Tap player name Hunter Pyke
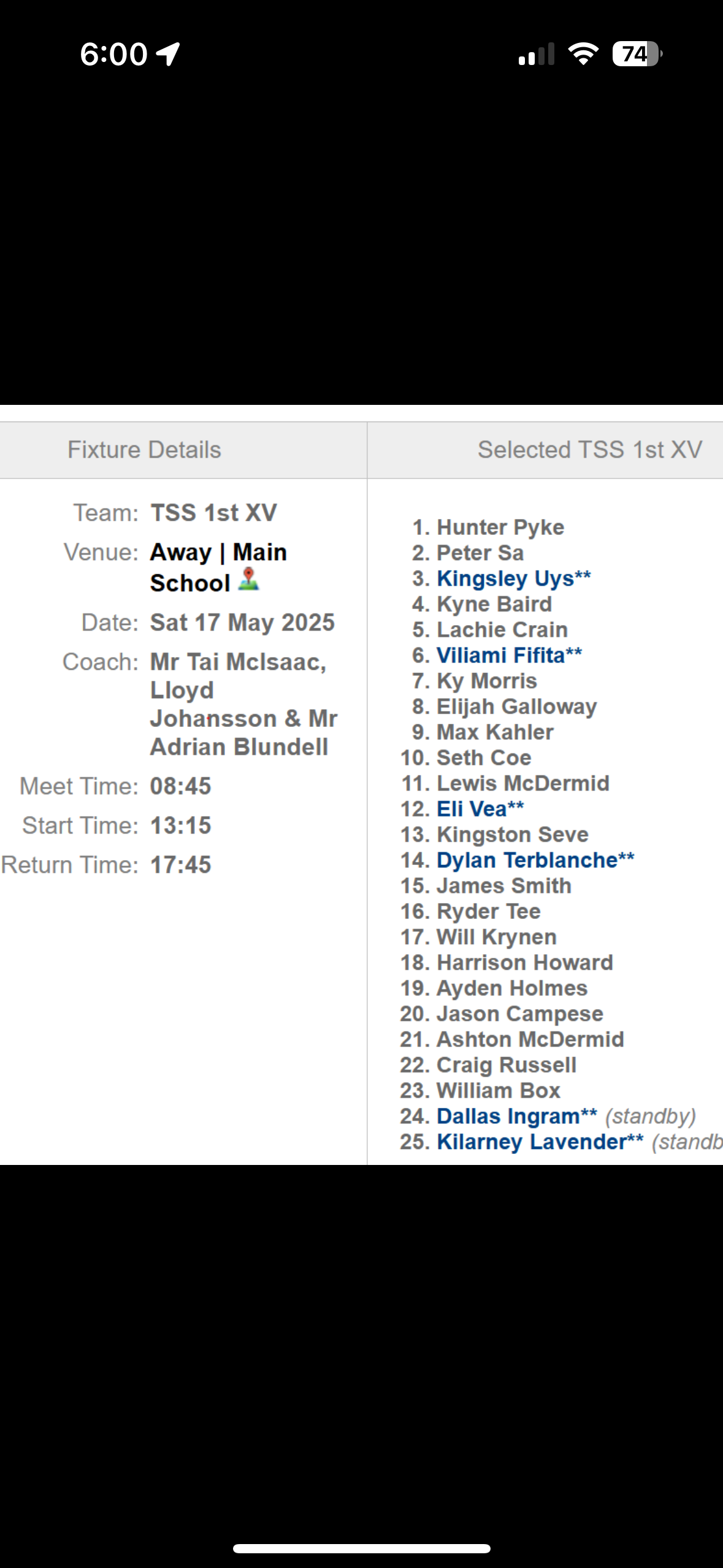 pos(500,528)
